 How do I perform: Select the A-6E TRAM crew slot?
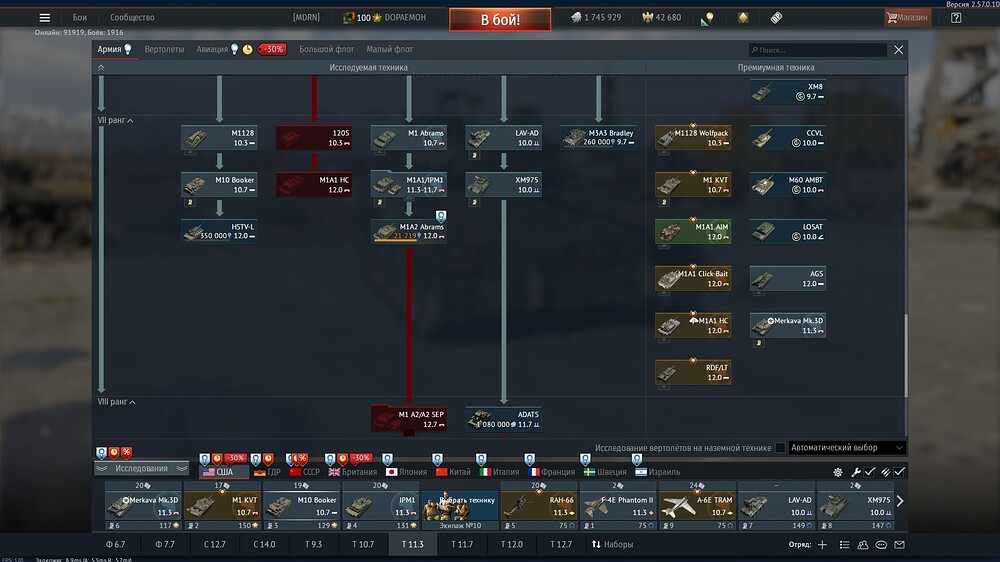[697, 506]
